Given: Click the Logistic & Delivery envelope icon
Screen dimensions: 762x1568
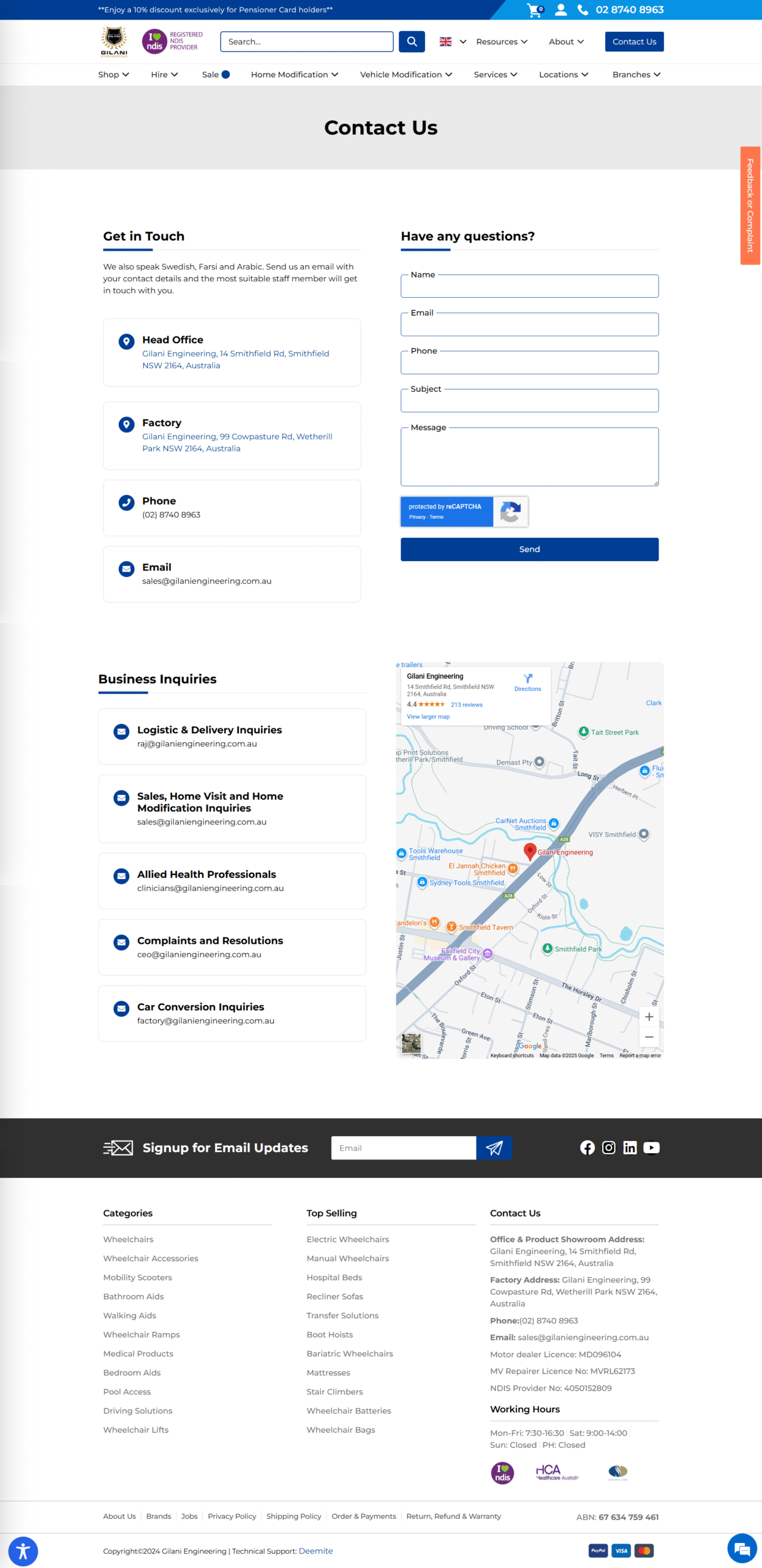Looking at the screenshot, I should pyautogui.click(x=121, y=731).
